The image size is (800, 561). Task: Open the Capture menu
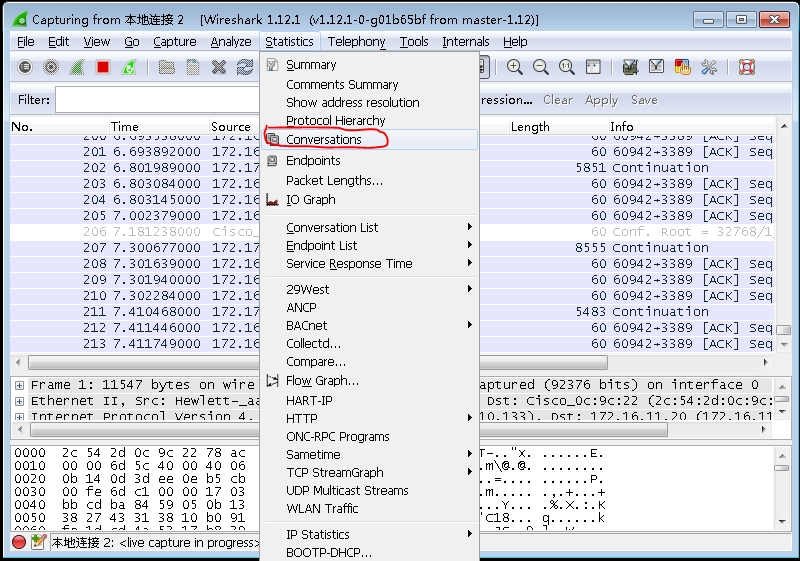(x=174, y=42)
